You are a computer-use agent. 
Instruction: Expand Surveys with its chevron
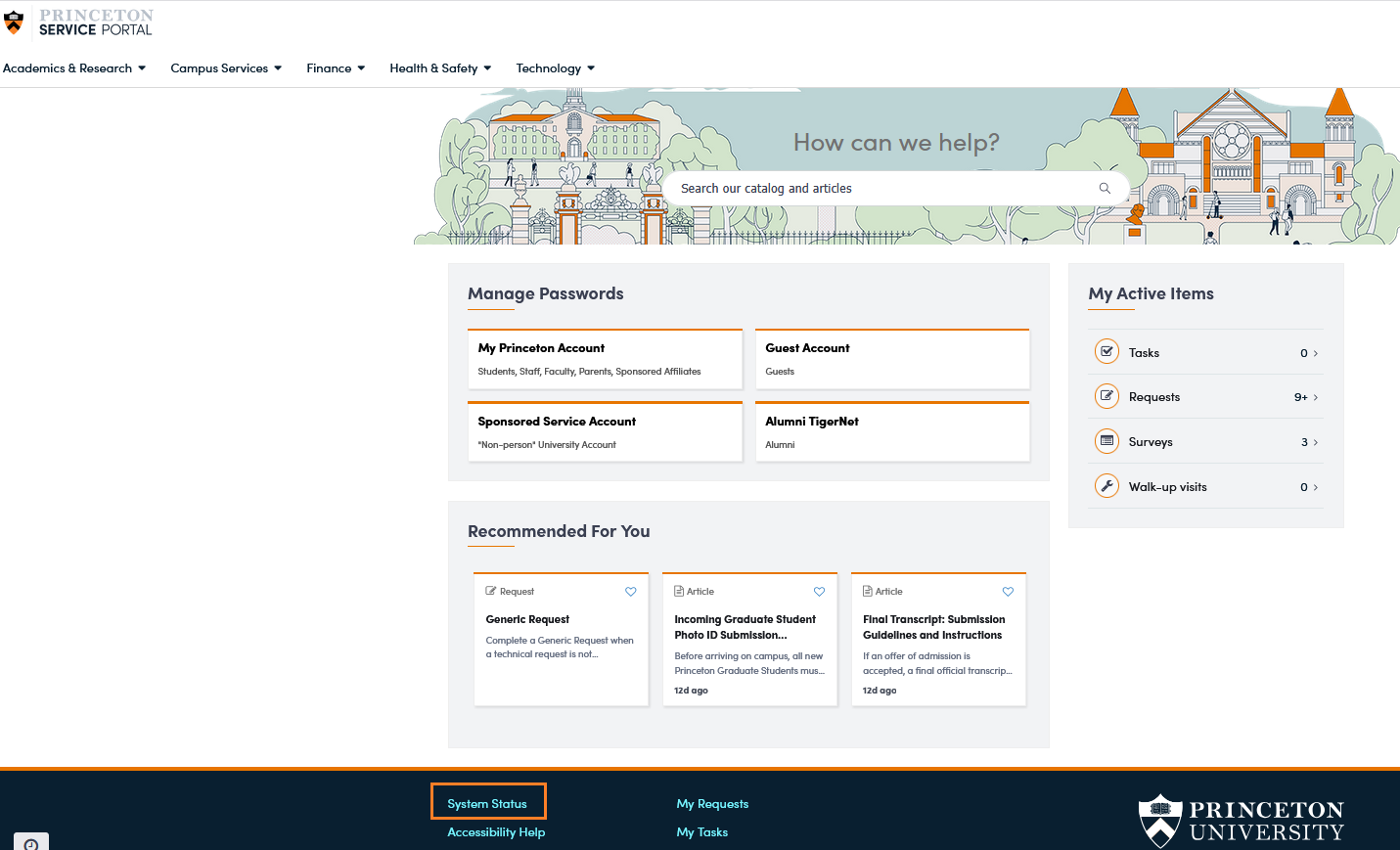1316,442
